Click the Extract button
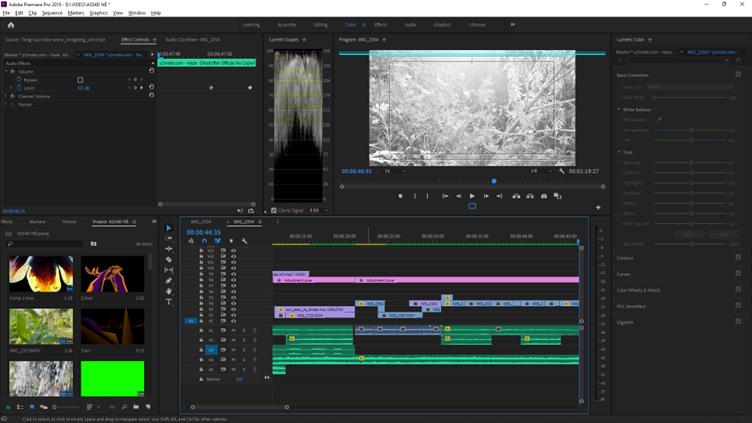Viewport: 752px width, 423px height. (x=530, y=196)
